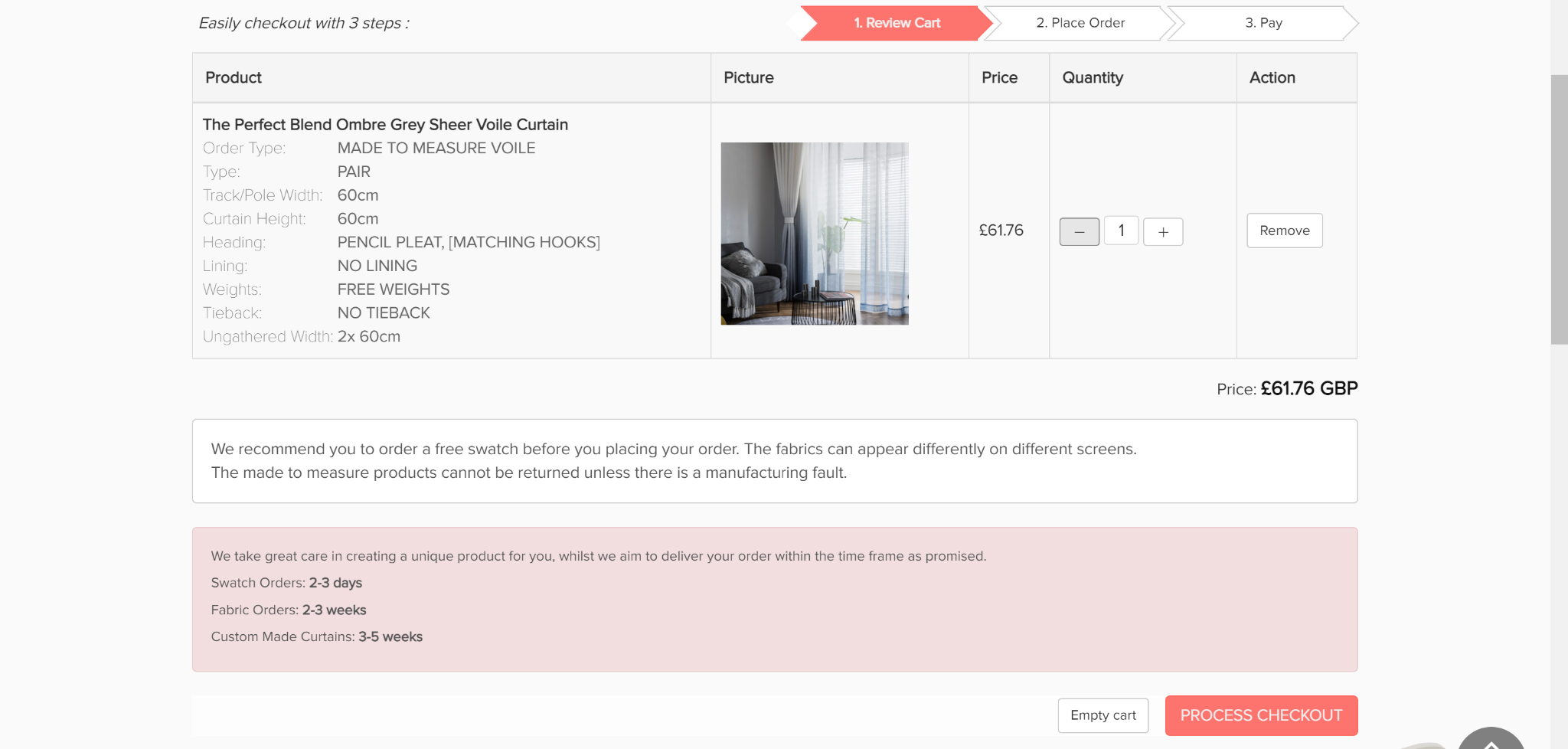Screen dimensions: 1568x749
Task: Remove the voile curtain from cart
Action: tap(1284, 231)
